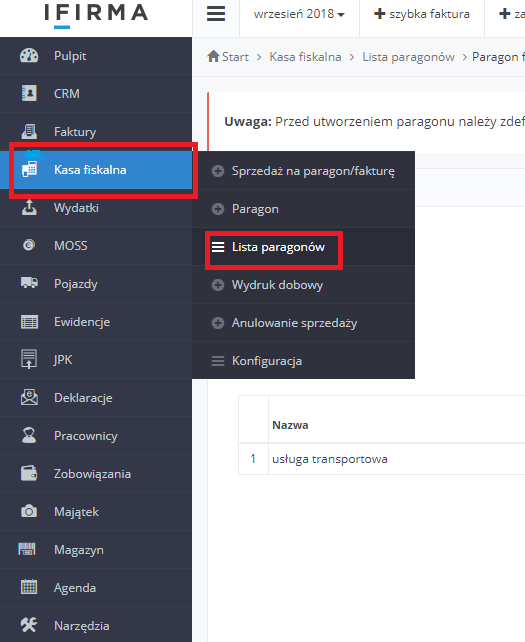The width and height of the screenshot is (525, 642).
Task: Click the Magazyn barcode icon
Action: 27,549
